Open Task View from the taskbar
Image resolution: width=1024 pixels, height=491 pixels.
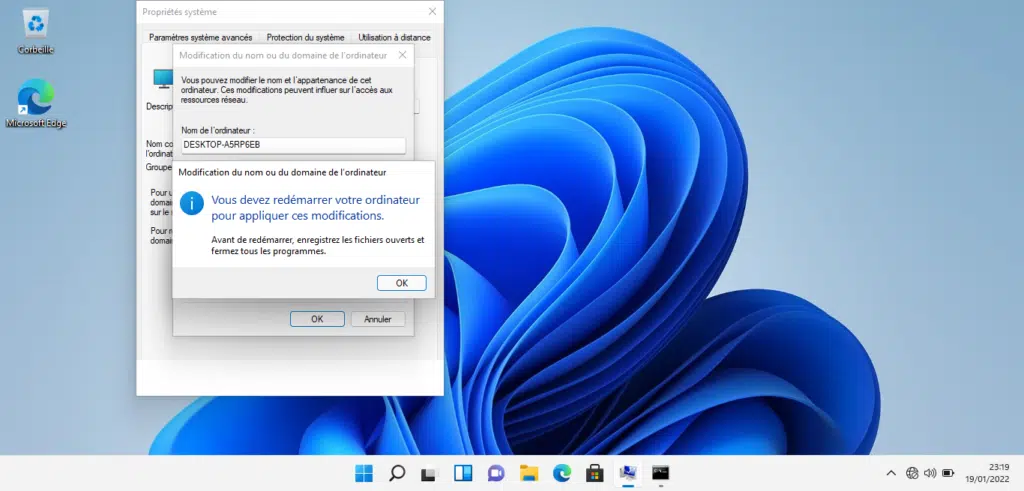coord(429,473)
